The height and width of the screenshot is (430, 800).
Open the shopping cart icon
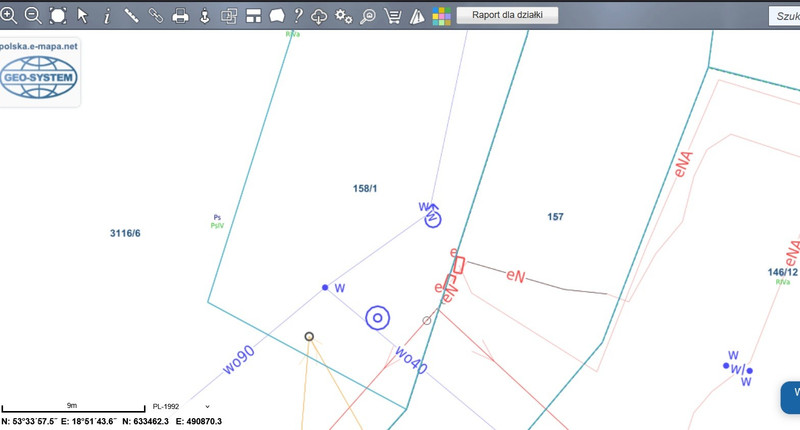(393, 16)
